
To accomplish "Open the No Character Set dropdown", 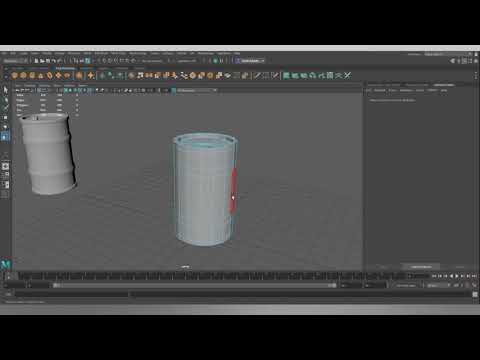I will coord(406,285).
